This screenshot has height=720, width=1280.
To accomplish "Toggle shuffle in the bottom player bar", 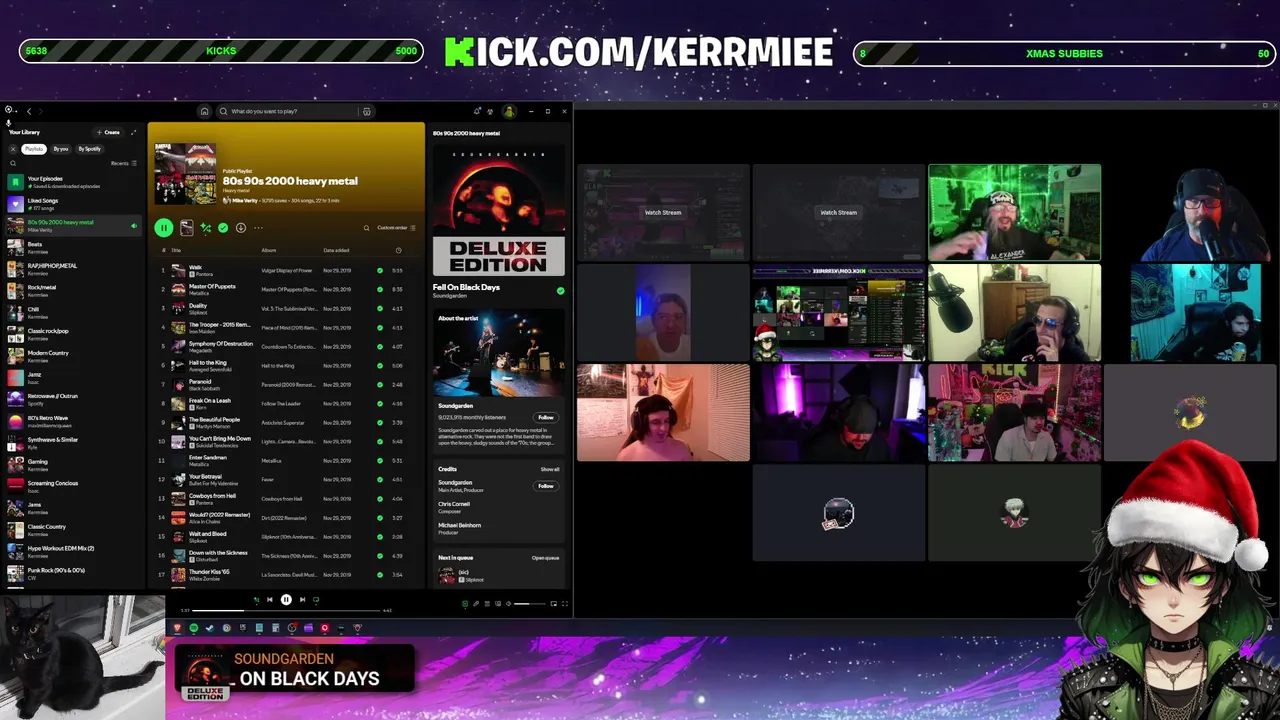I will point(256,600).
